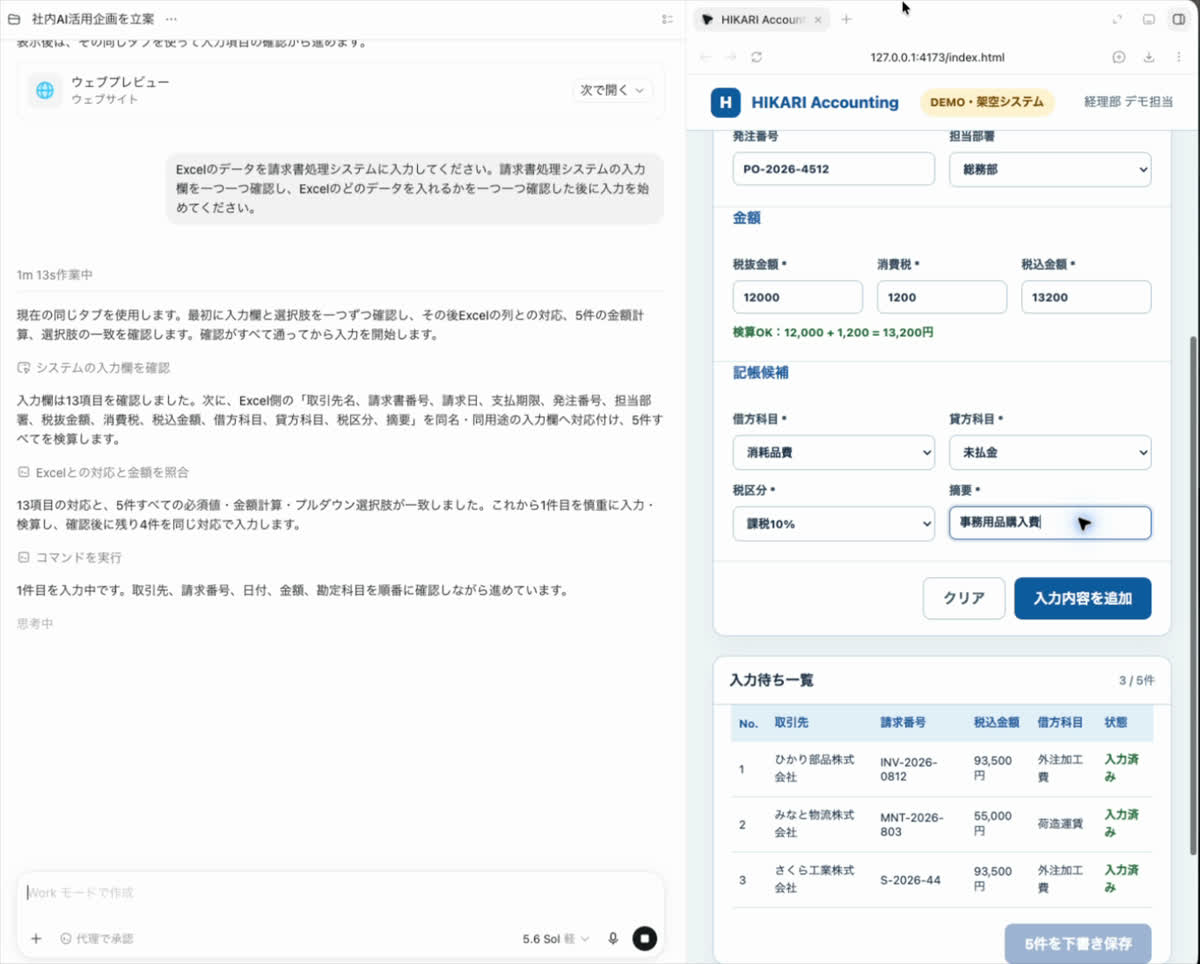The height and width of the screenshot is (964, 1200).
Task: Click invoice number MNT-2026-803
Action: click(x=912, y=824)
